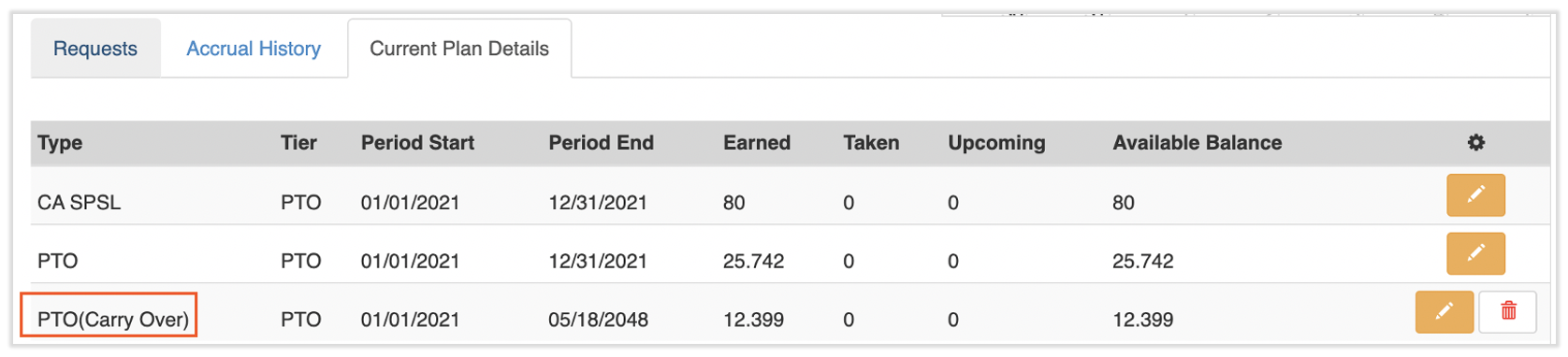The width and height of the screenshot is (1568, 357).
Task: Open the Accrual History tab
Action: click(254, 49)
